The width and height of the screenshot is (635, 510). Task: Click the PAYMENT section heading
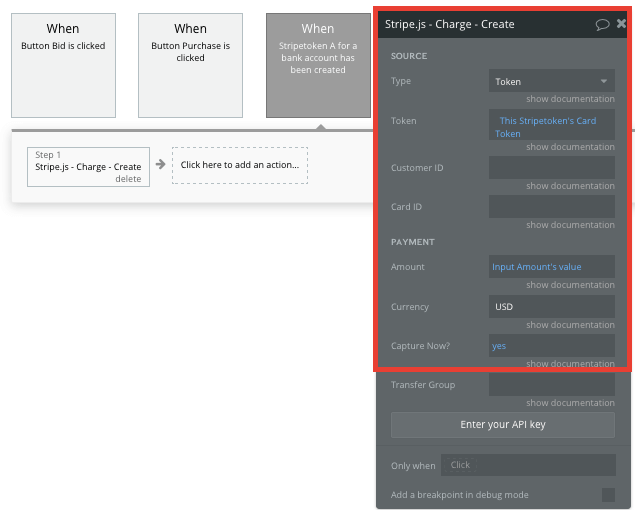click(x=412, y=242)
